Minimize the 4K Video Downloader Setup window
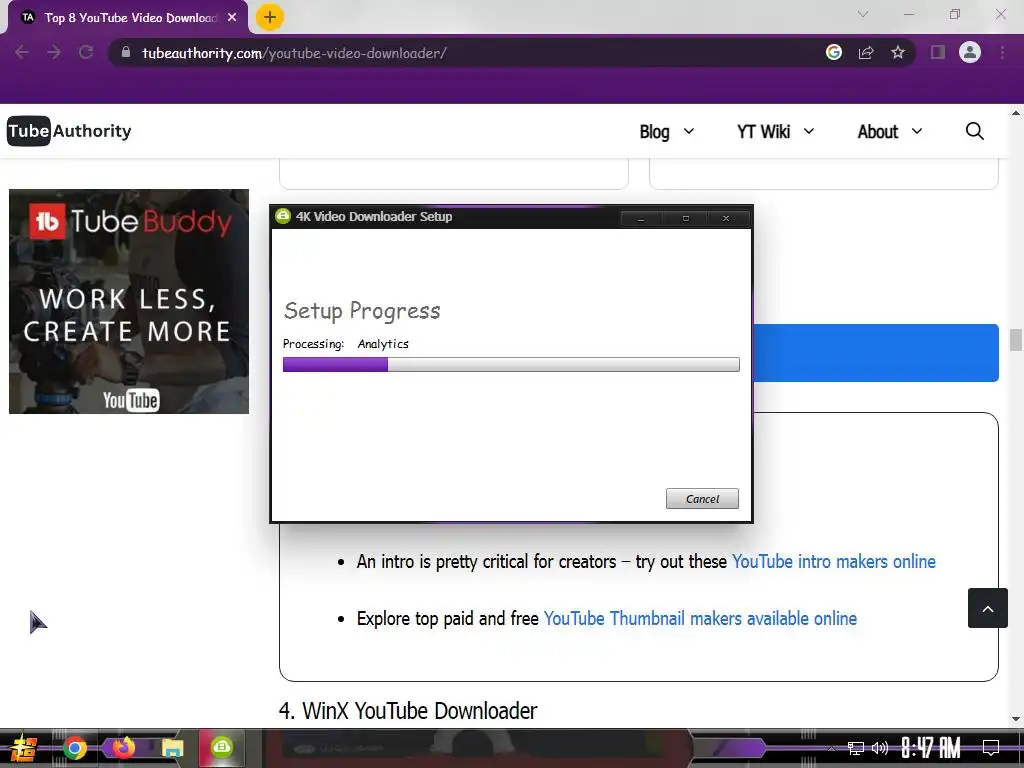The height and width of the screenshot is (768, 1024). [x=641, y=218]
